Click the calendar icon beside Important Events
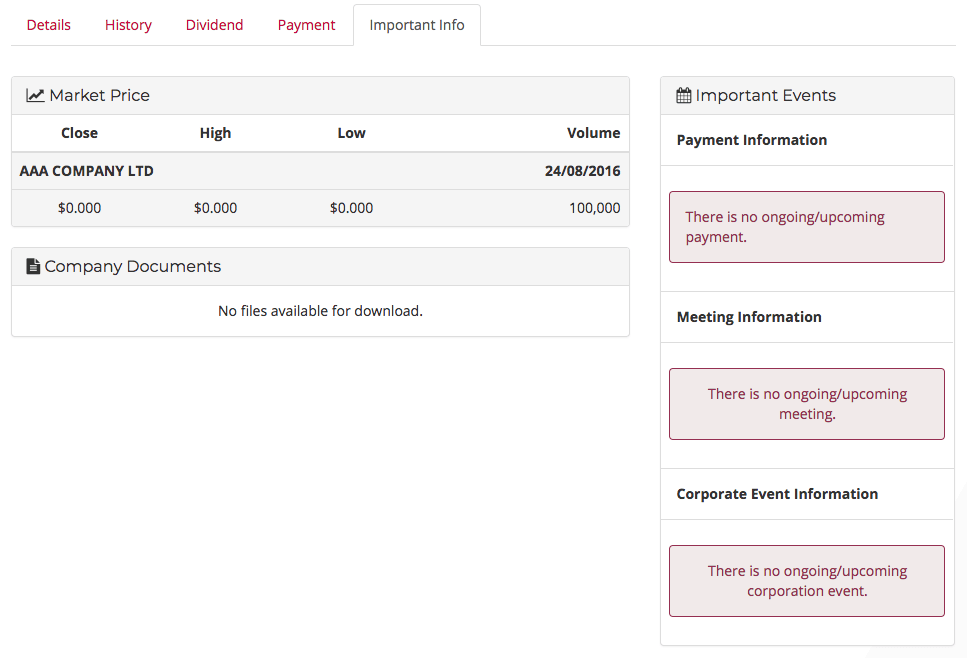The image size is (967, 658). tap(683, 95)
